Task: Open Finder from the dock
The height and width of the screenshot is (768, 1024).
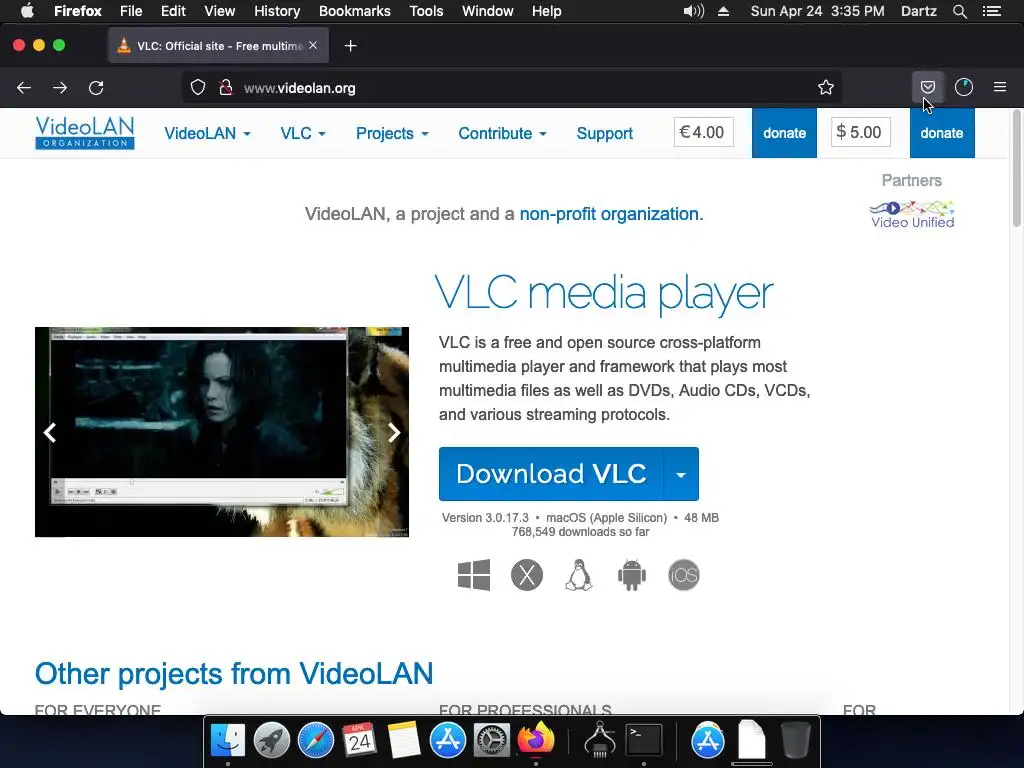Action: click(x=227, y=741)
